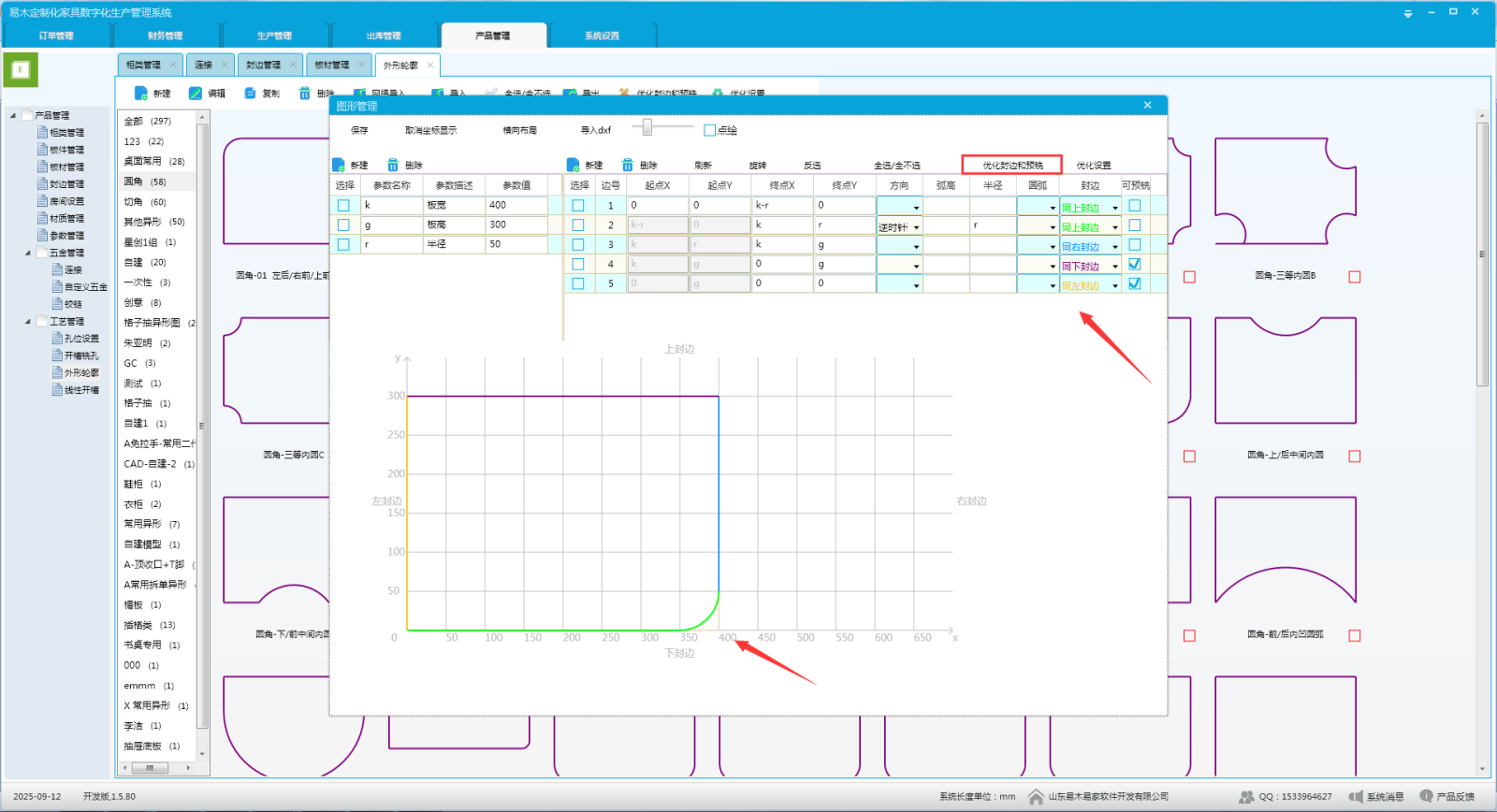The width and height of the screenshot is (1497, 812).
Task: Click the slider handle next to 导入dxf
Action: point(647,127)
